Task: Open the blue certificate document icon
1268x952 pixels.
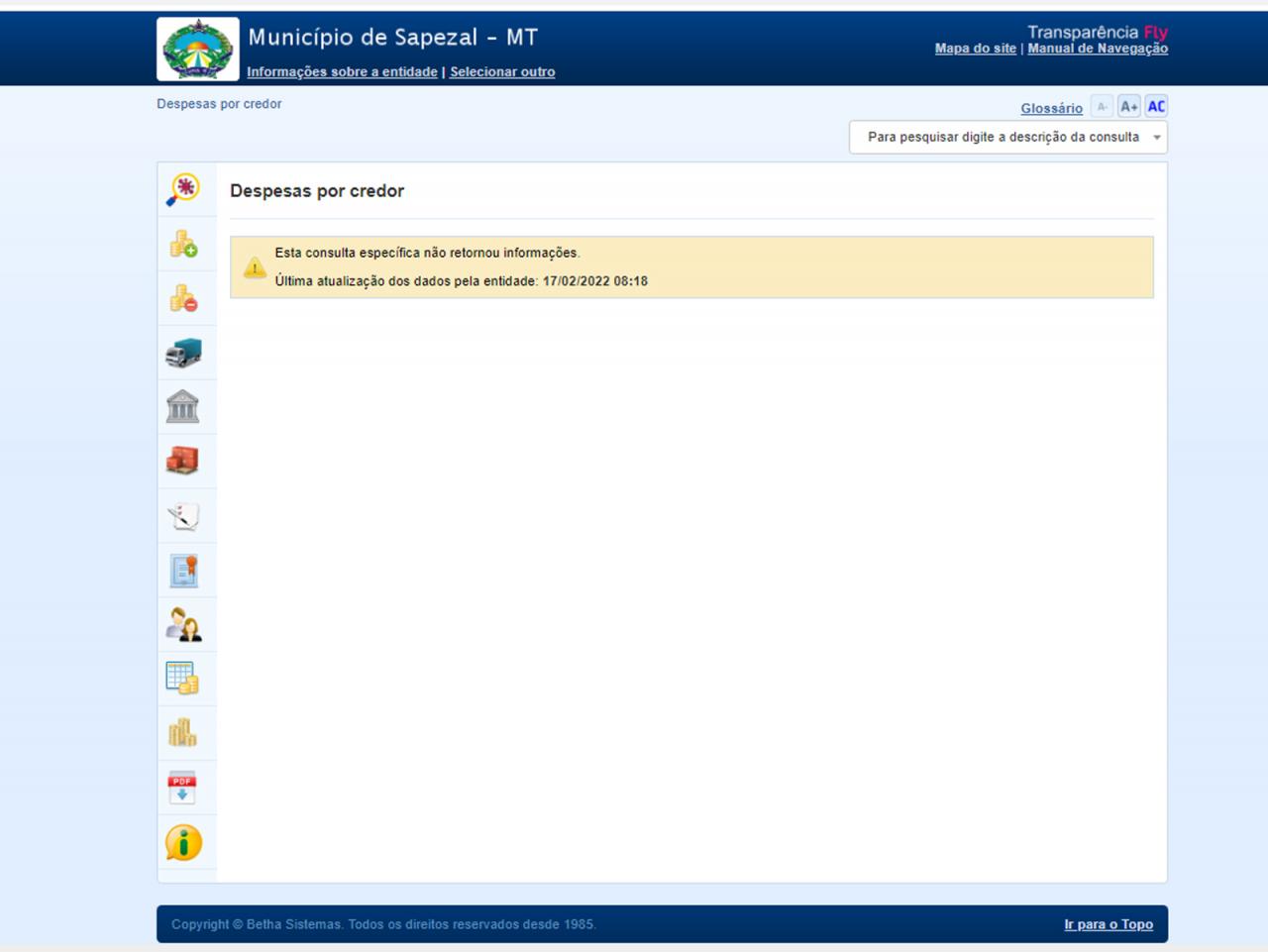Action: (183, 571)
